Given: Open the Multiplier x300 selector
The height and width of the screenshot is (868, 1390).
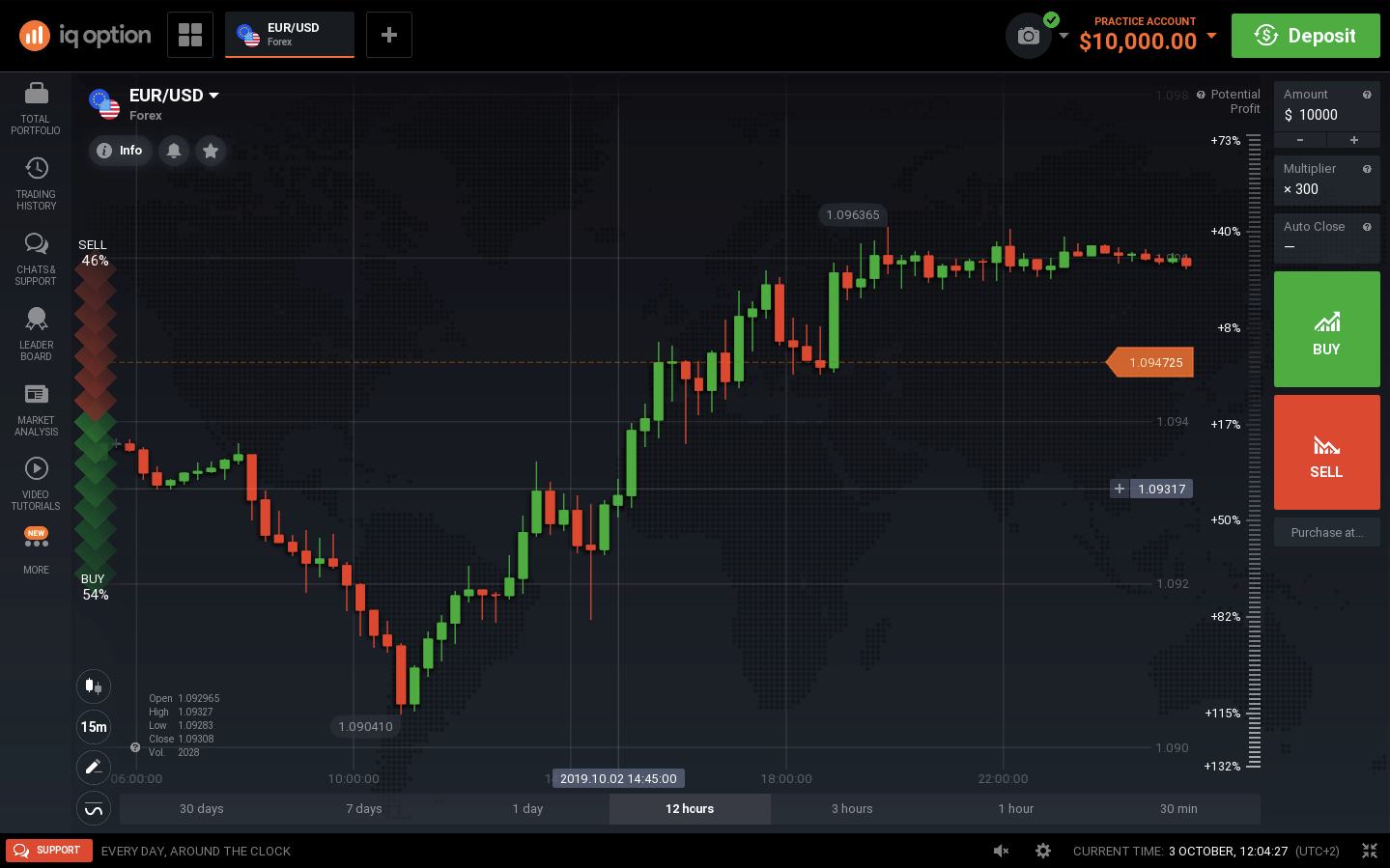Looking at the screenshot, I should [x=1327, y=181].
